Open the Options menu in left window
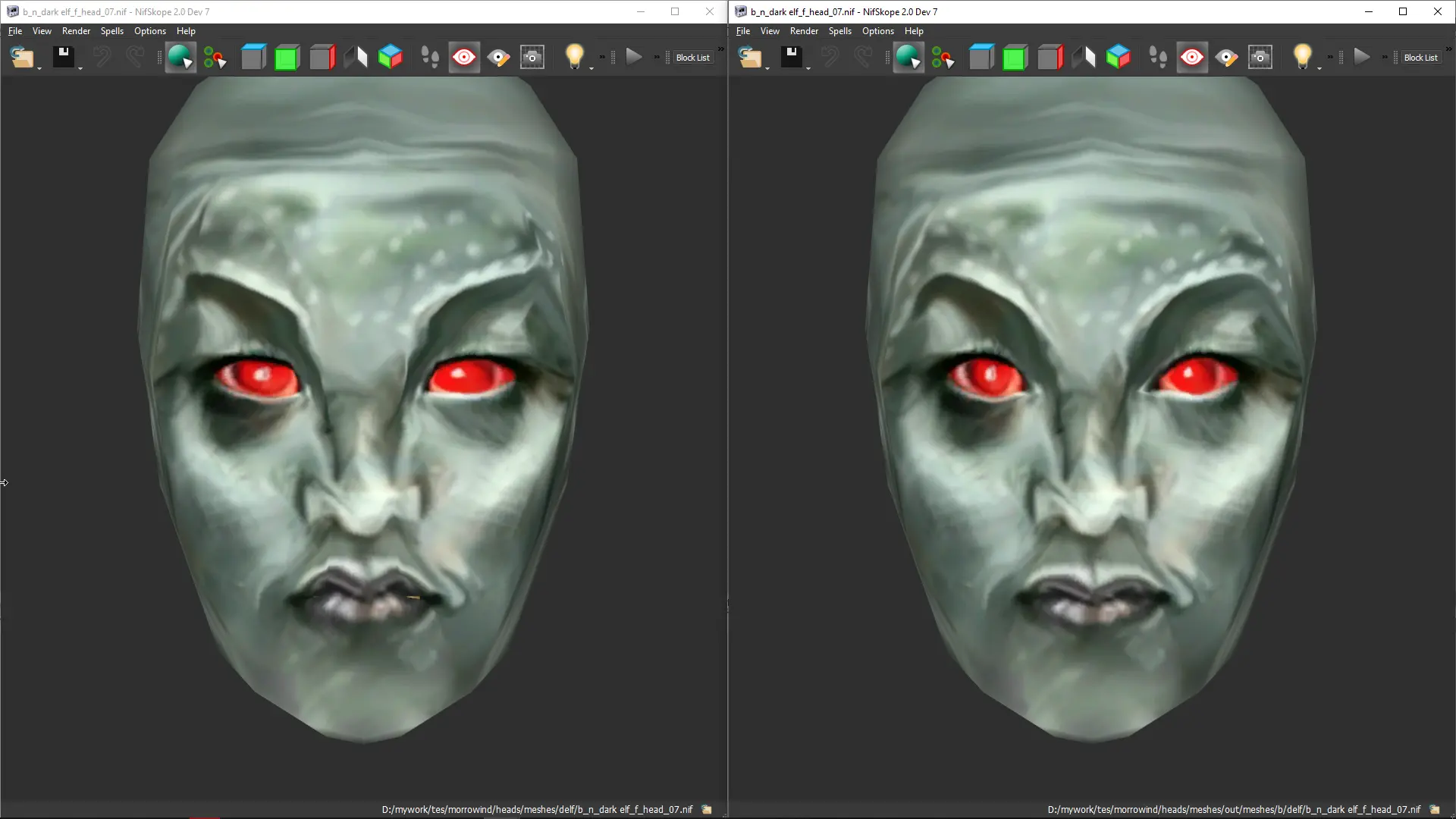The image size is (1456, 819). [x=150, y=31]
